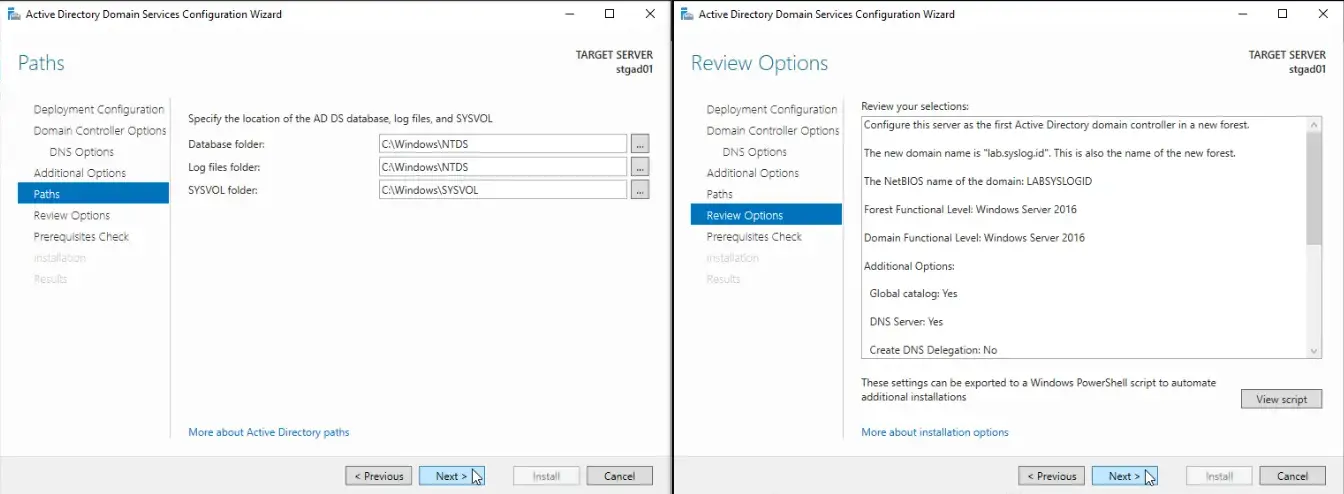The image size is (1344, 494).
Task: Go to DNS Options in Paths window
Action: point(81,152)
